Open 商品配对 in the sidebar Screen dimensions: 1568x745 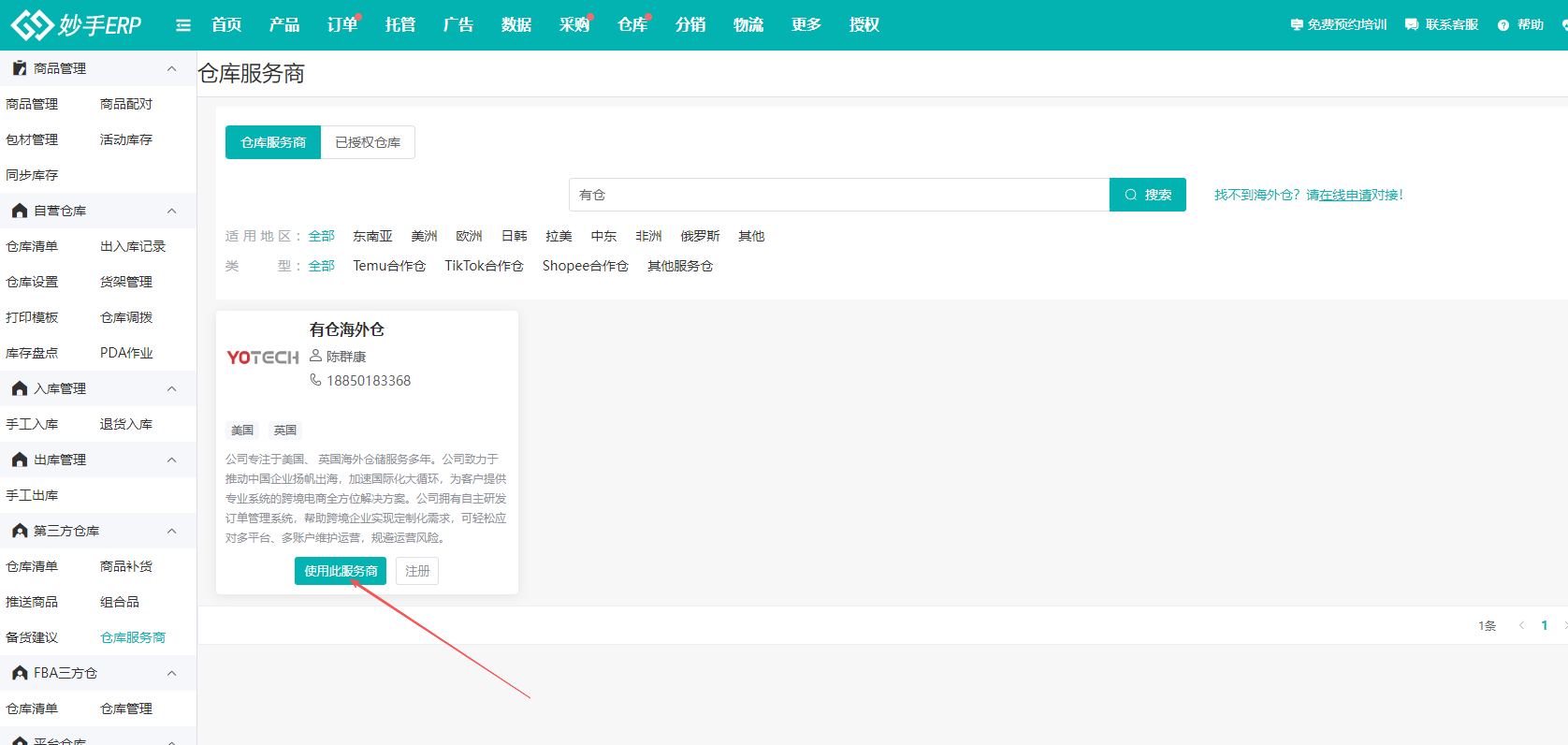pos(126,104)
